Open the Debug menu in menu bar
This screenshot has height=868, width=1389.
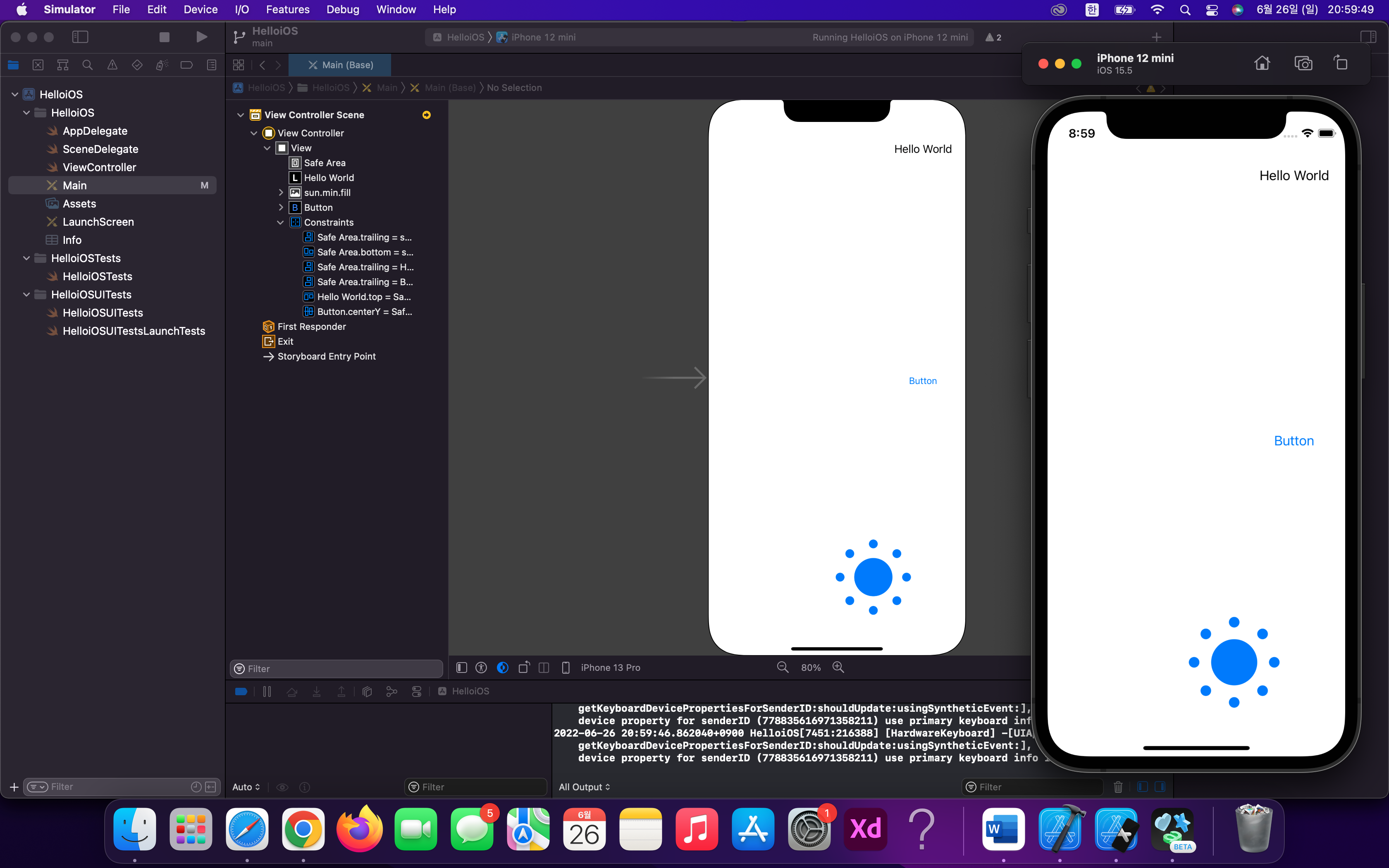[x=342, y=10]
